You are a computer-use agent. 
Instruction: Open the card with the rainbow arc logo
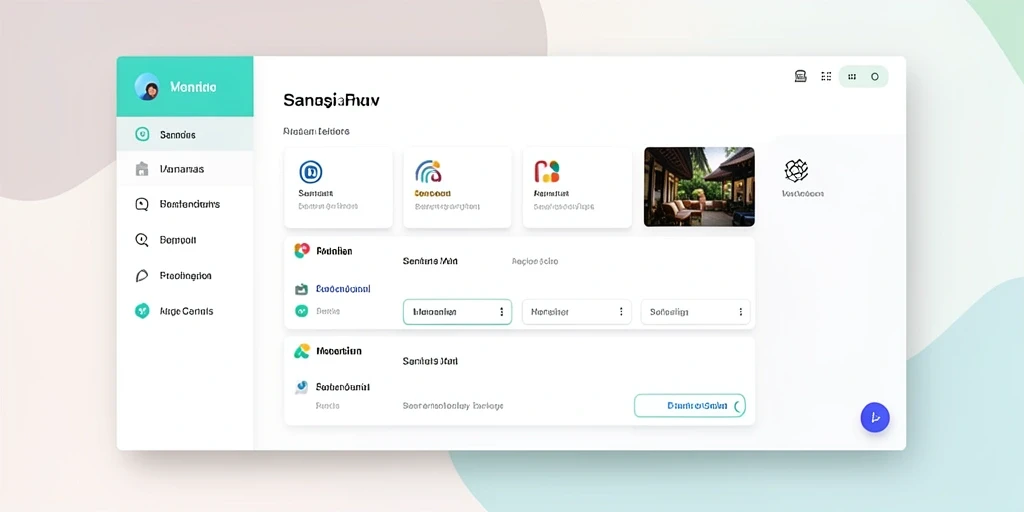coord(457,187)
